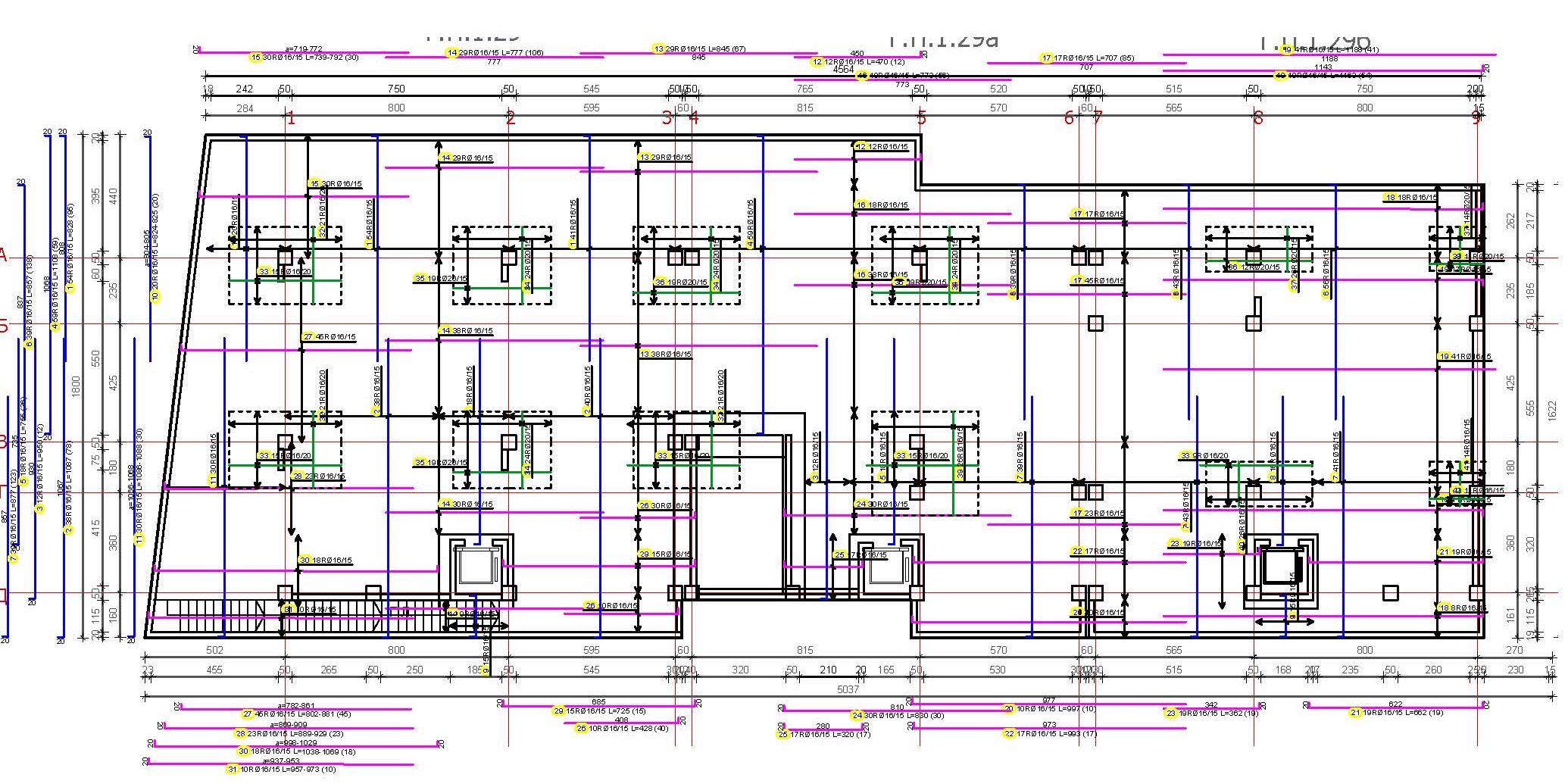Select red grid axis number 1
This screenshot has width=1568, height=784.
click(290, 118)
